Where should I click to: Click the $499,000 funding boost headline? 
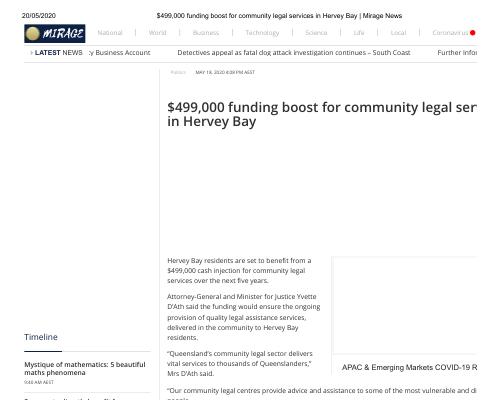click(x=322, y=114)
